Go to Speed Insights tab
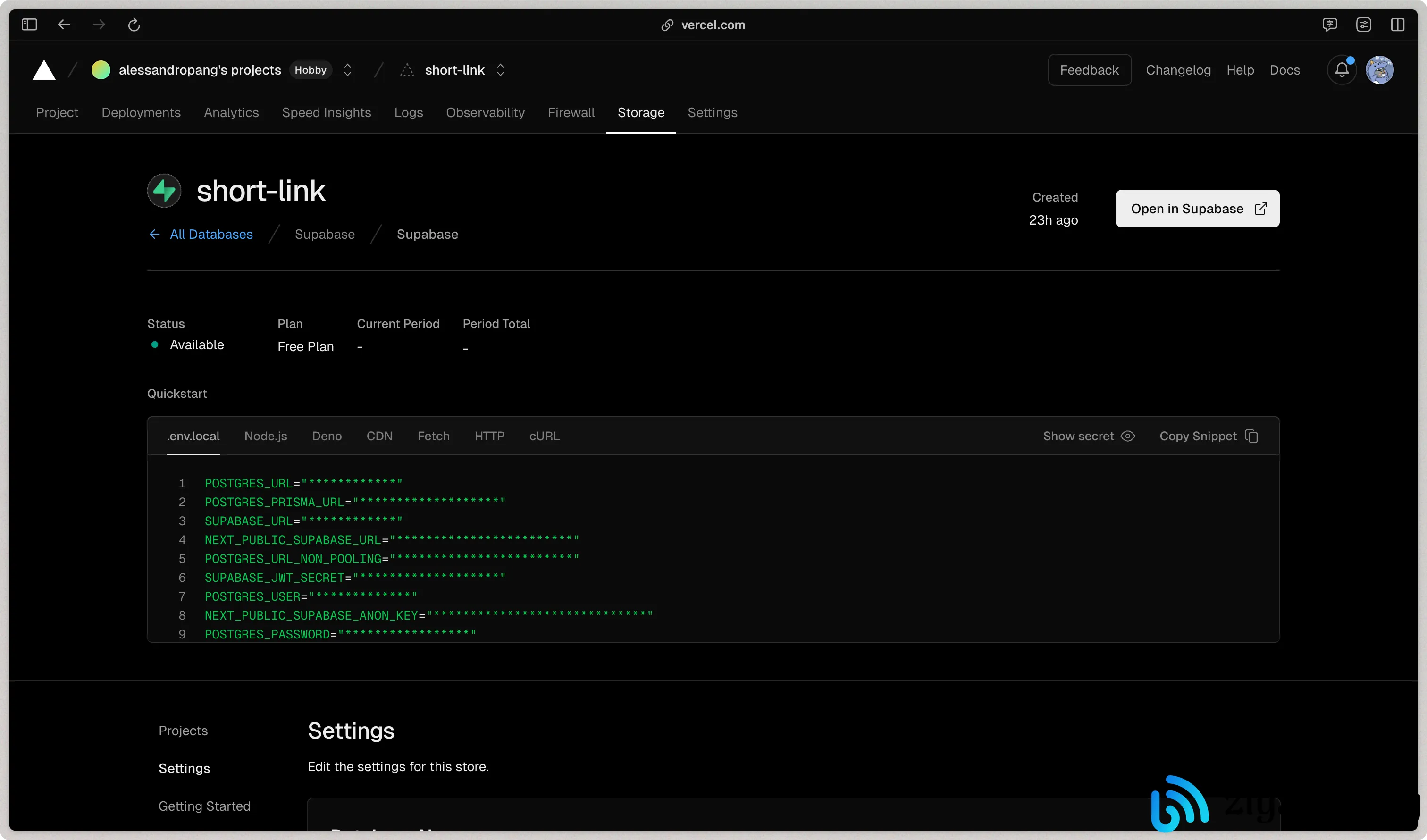The width and height of the screenshot is (1427, 840). [327, 113]
